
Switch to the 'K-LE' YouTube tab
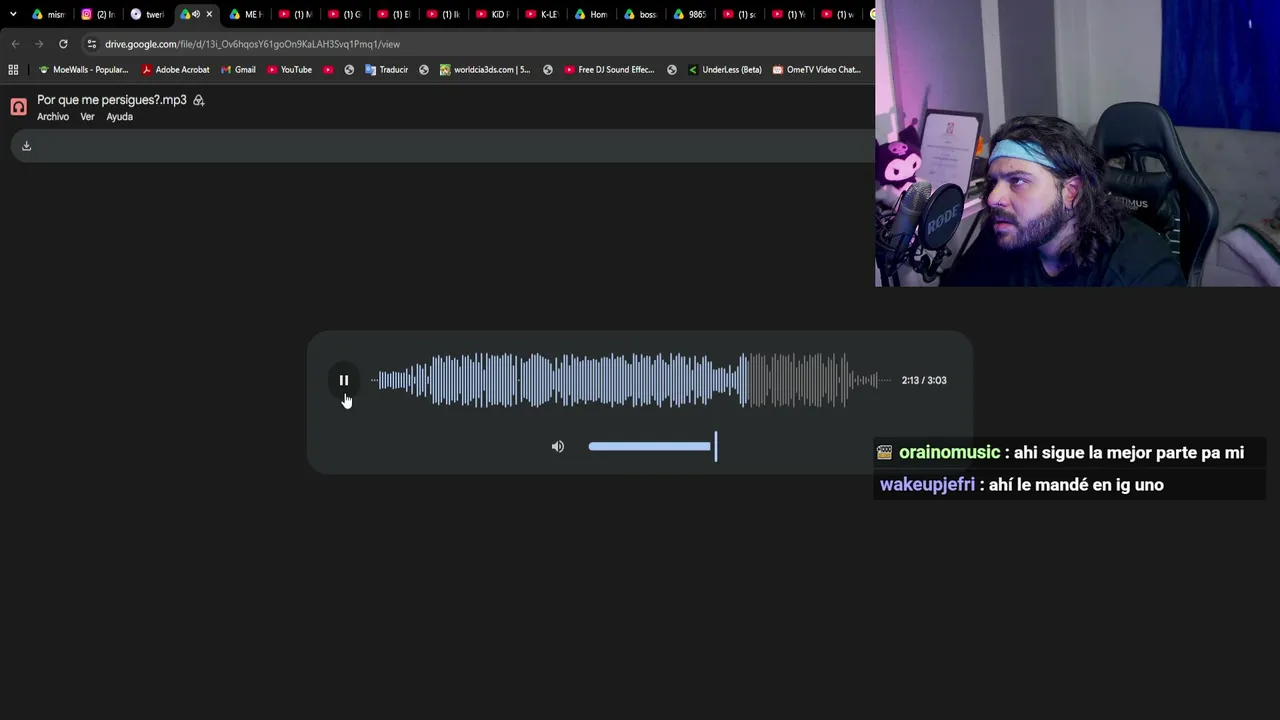541,14
